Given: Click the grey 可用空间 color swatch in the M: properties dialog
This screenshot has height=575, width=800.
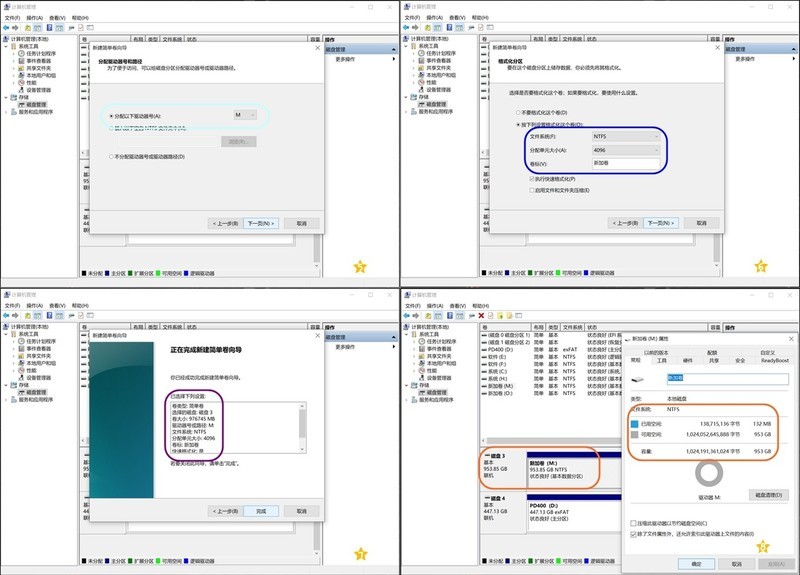Looking at the screenshot, I should (x=634, y=434).
